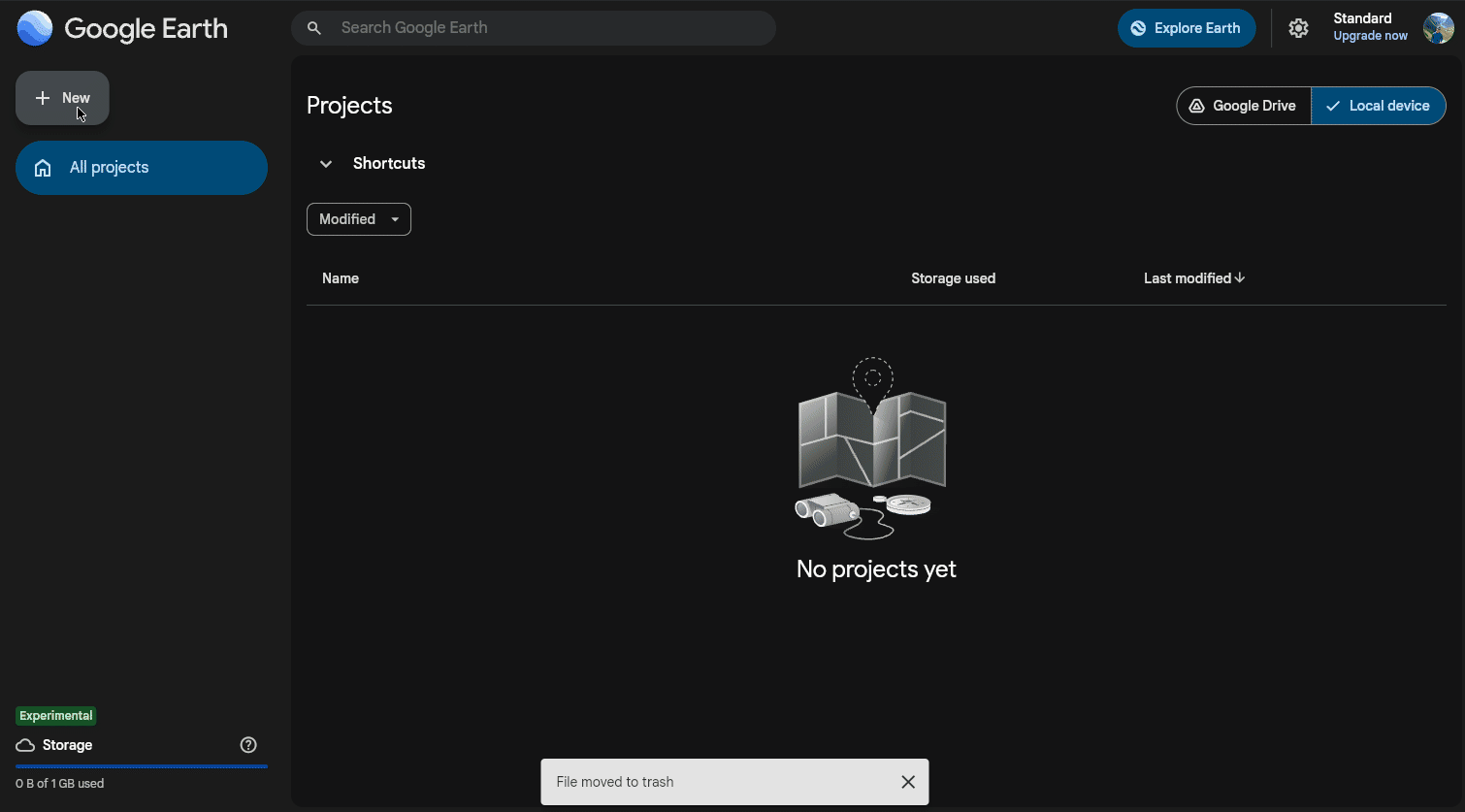Image resolution: width=1465 pixels, height=812 pixels.
Task: Click the 'Storage' label in sidebar
Action: coord(68,745)
